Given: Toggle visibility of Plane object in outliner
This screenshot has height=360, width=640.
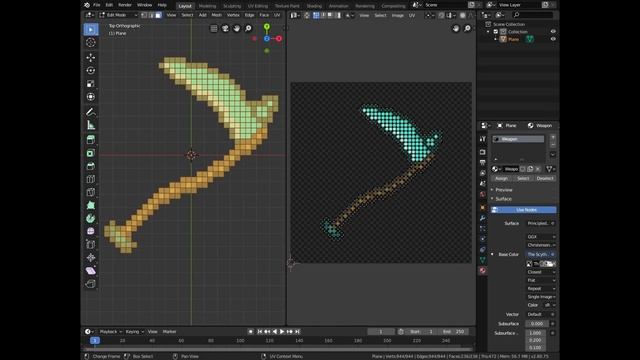Looking at the screenshot, I should coord(553,39).
